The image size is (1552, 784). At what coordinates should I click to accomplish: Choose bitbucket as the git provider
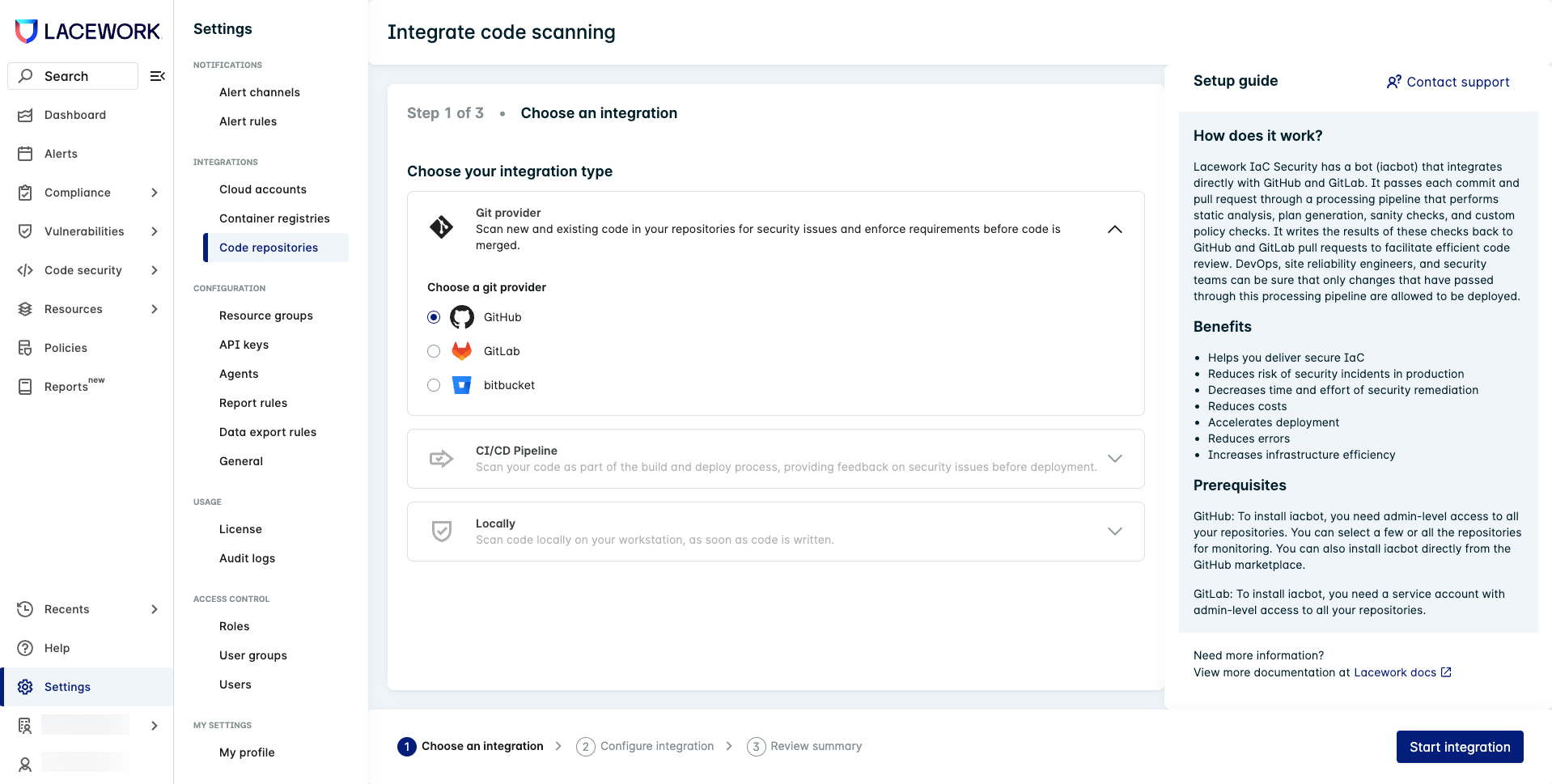434,385
